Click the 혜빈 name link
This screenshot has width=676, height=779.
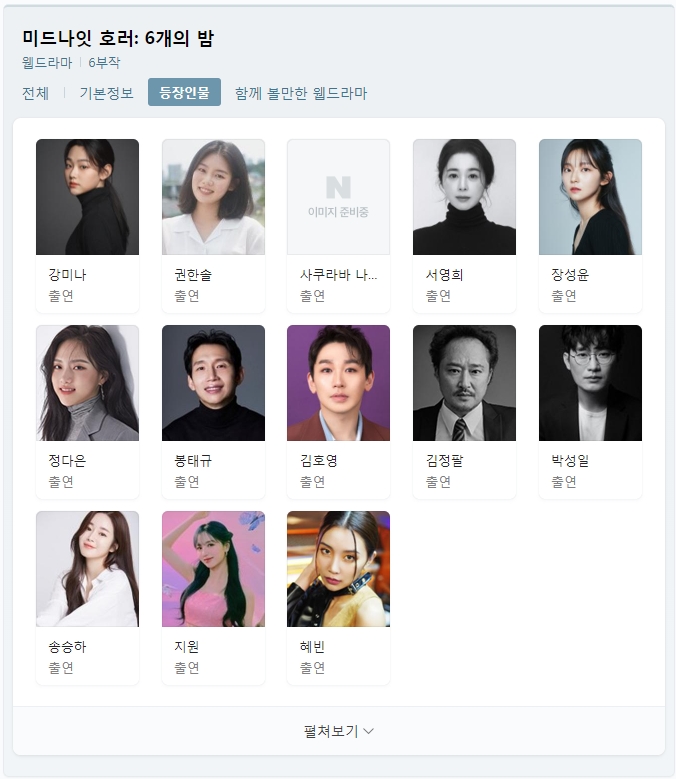(312, 646)
